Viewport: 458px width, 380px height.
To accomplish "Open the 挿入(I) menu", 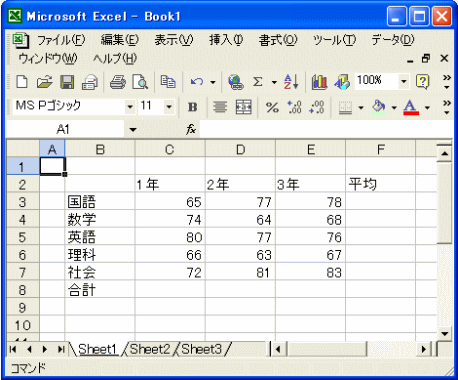I will pyautogui.click(x=226, y=40).
